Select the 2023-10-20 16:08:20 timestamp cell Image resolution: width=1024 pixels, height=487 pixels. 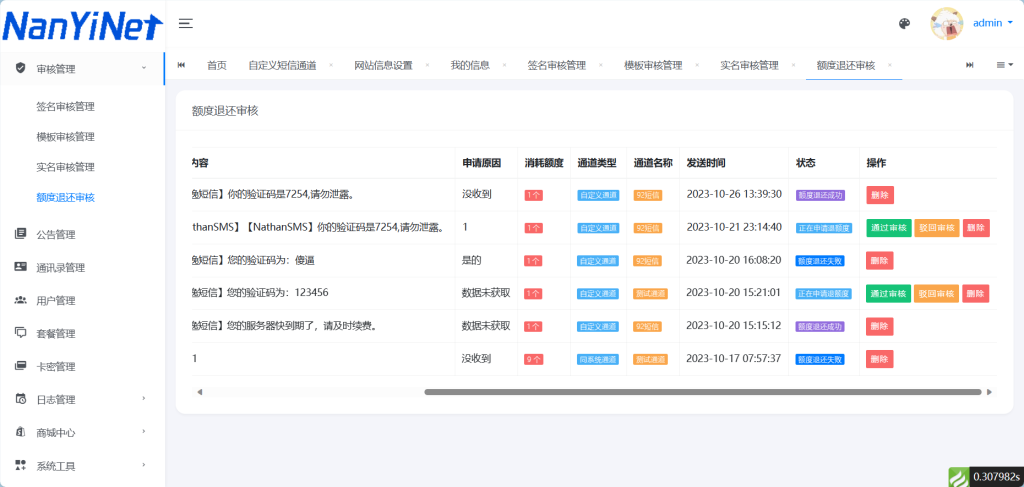click(x=734, y=260)
